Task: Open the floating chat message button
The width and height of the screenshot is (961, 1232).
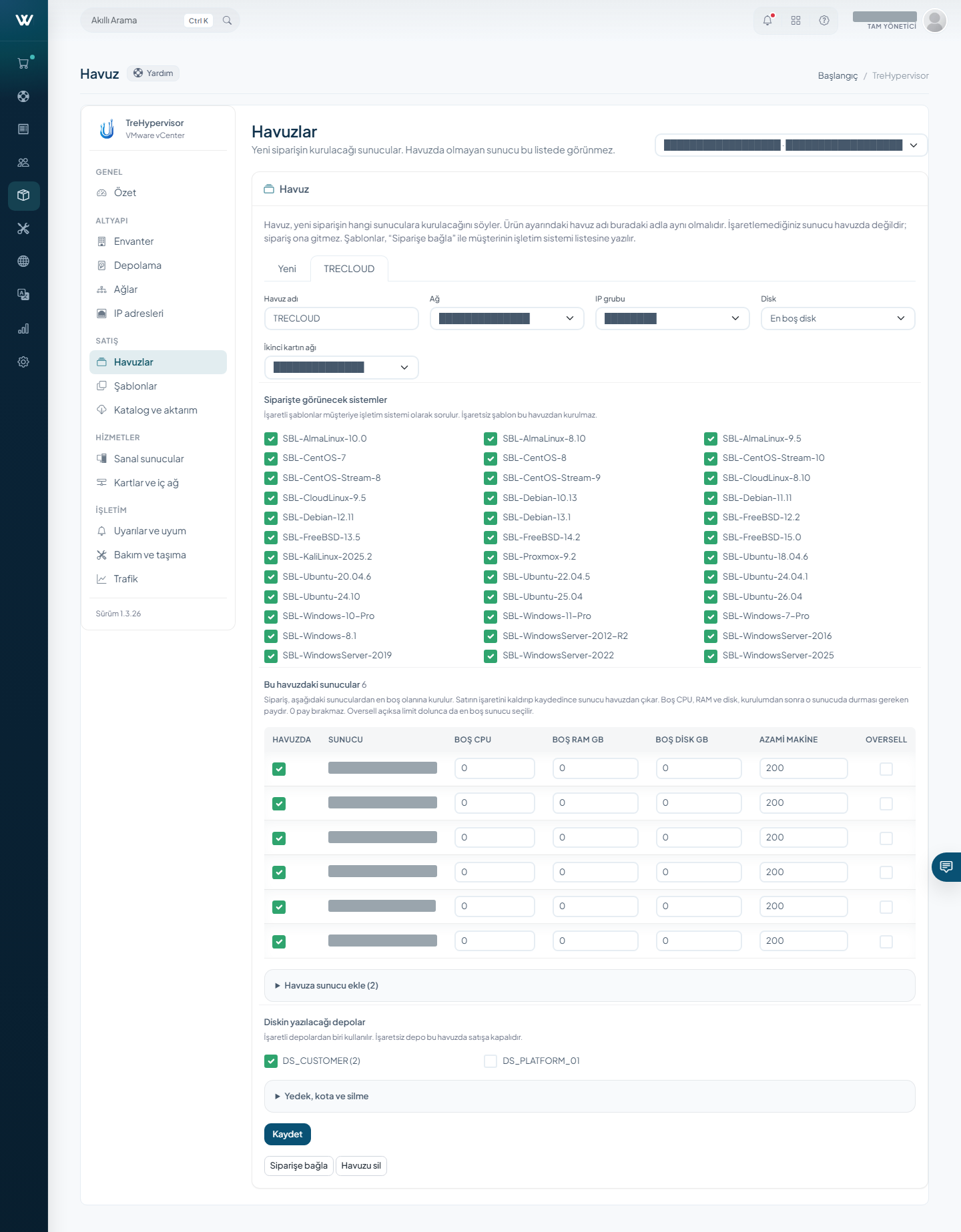Action: (x=946, y=867)
